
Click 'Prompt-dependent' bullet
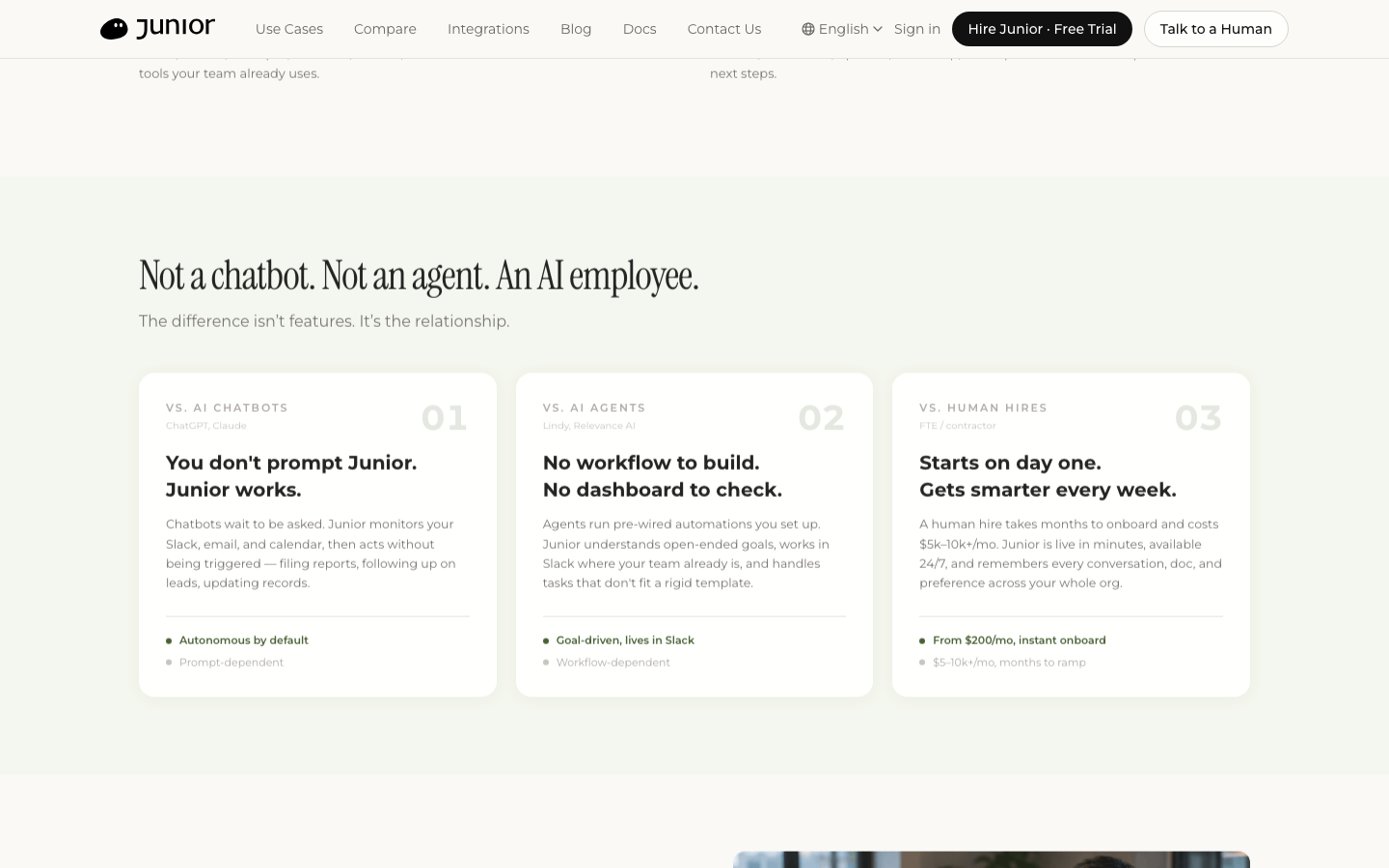(231, 663)
